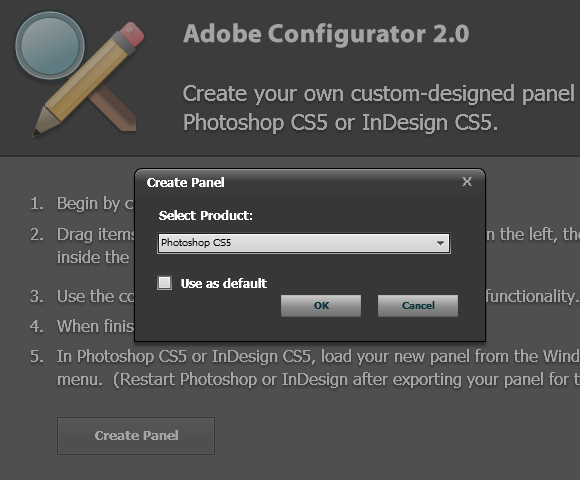Click step 1 "Begin by" instruction text
Screen dimensions: 580x480
tap(95, 204)
